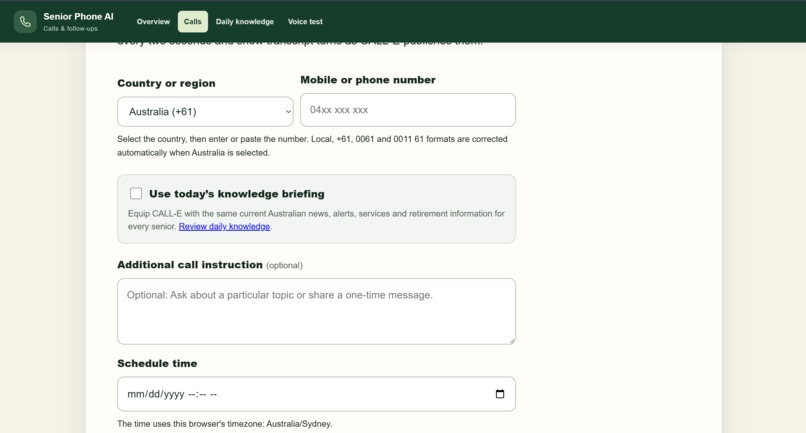This screenshot has width=806, height=433.
Task: Open the calendar picker icon in Schedule time
Action: [x=500, y=394]
